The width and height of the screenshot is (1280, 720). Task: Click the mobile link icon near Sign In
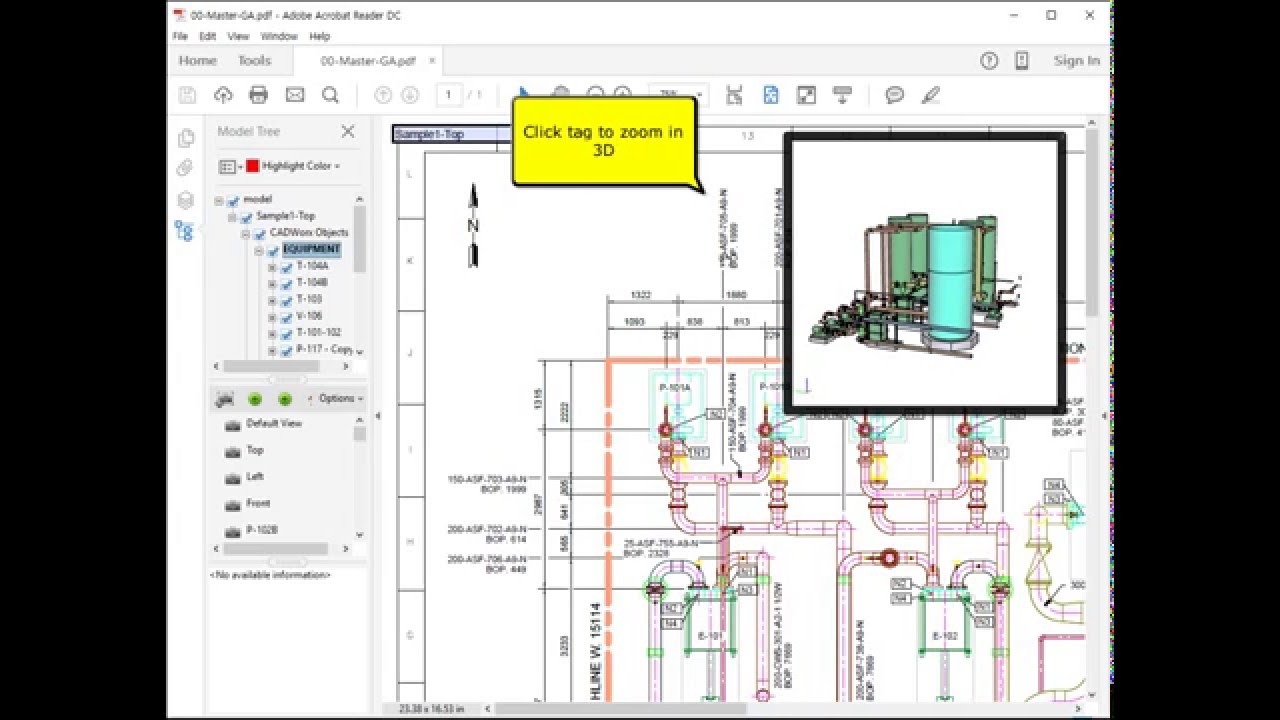(1021, 60)
